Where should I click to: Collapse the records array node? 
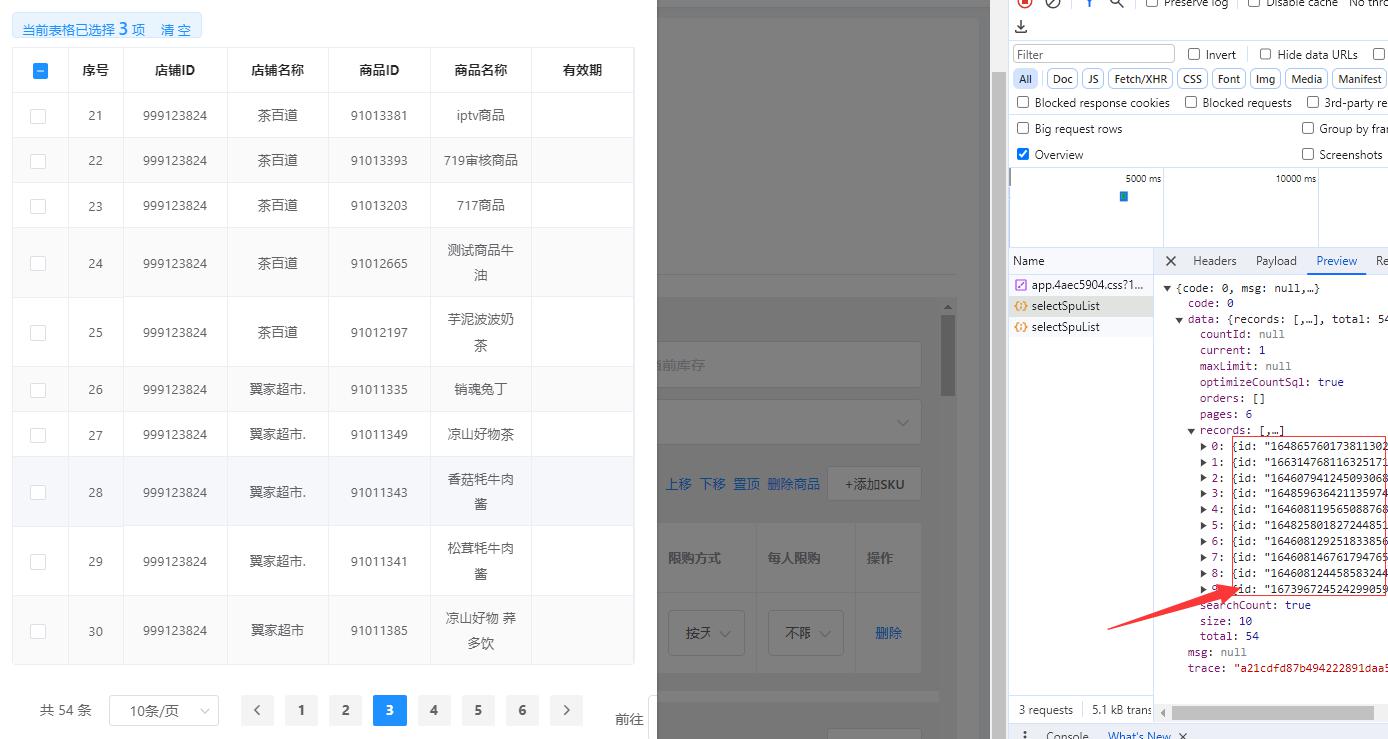[1191, 431]
